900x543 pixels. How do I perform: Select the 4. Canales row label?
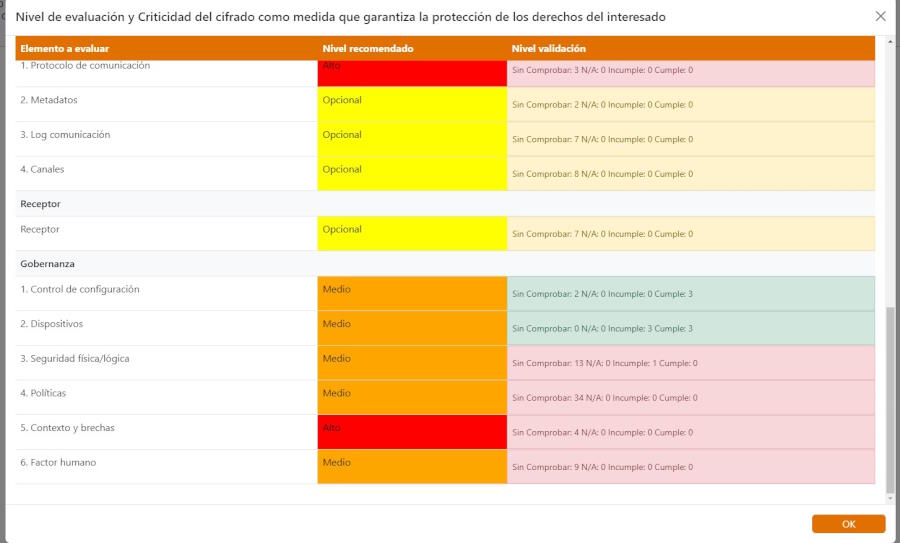42,169
